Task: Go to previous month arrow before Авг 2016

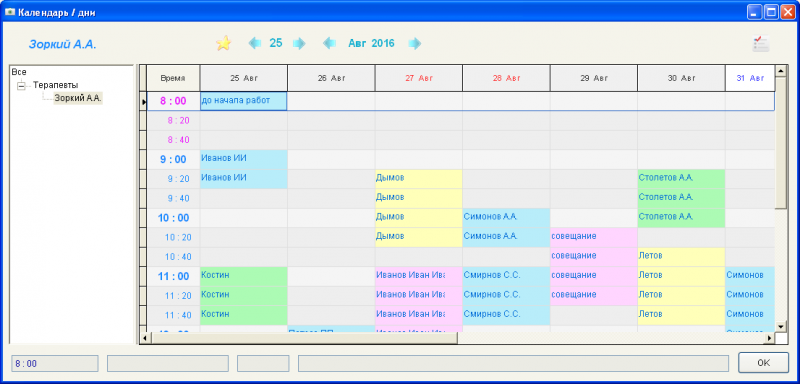Action: tap(330, 43)
